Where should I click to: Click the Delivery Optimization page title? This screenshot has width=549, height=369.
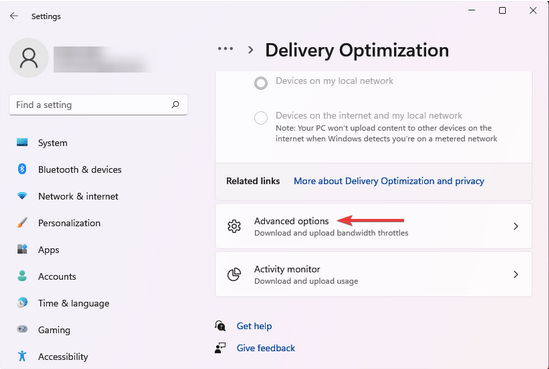(x=357, y=50)
